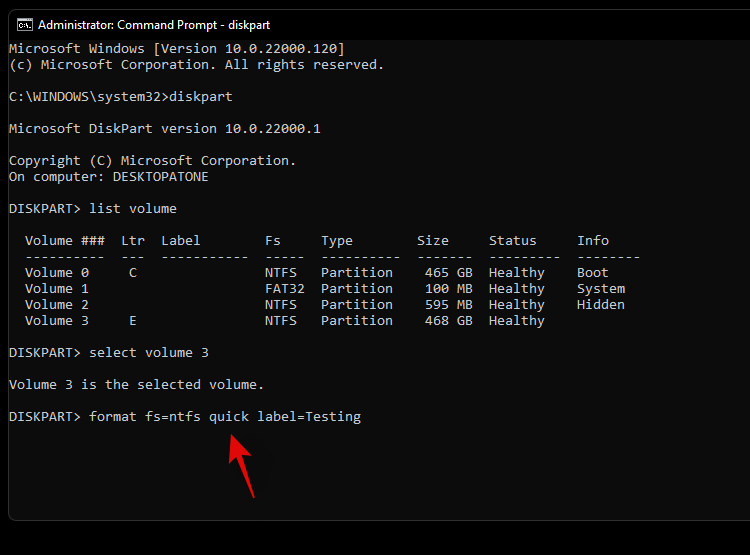
Task: Click the "FAT32" file system entry
Action: pos(285,289)
